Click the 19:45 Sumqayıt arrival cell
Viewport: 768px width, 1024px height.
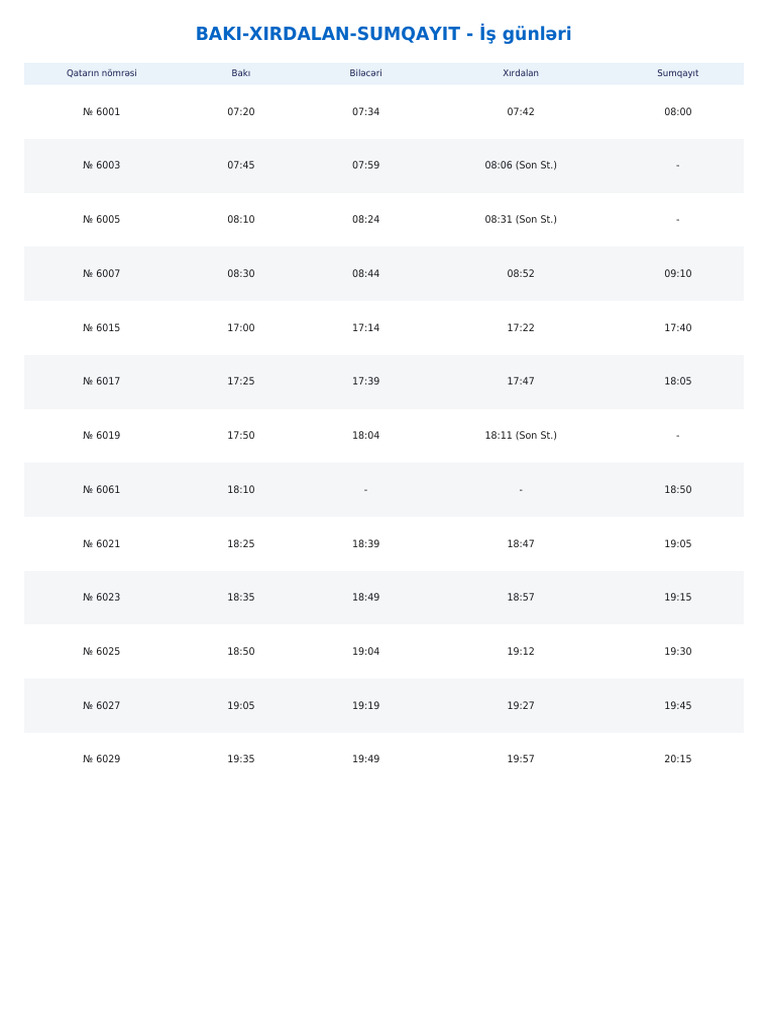(x=678, y=706)
